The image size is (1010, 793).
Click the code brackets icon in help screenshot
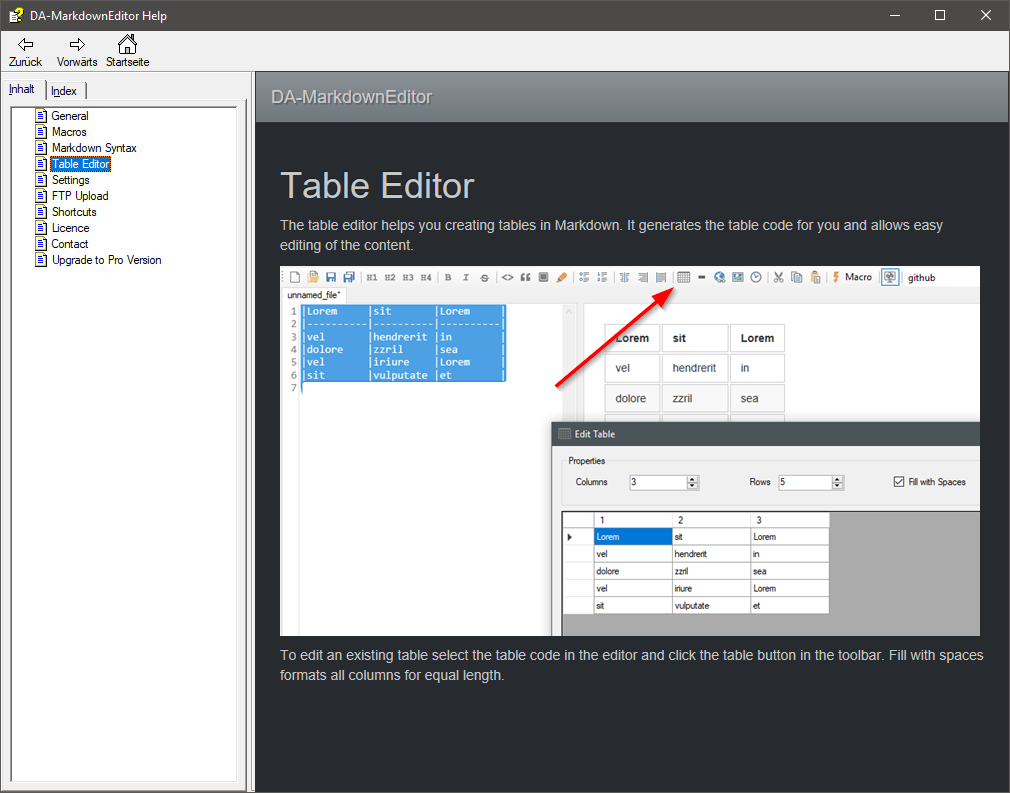[508, 278]
